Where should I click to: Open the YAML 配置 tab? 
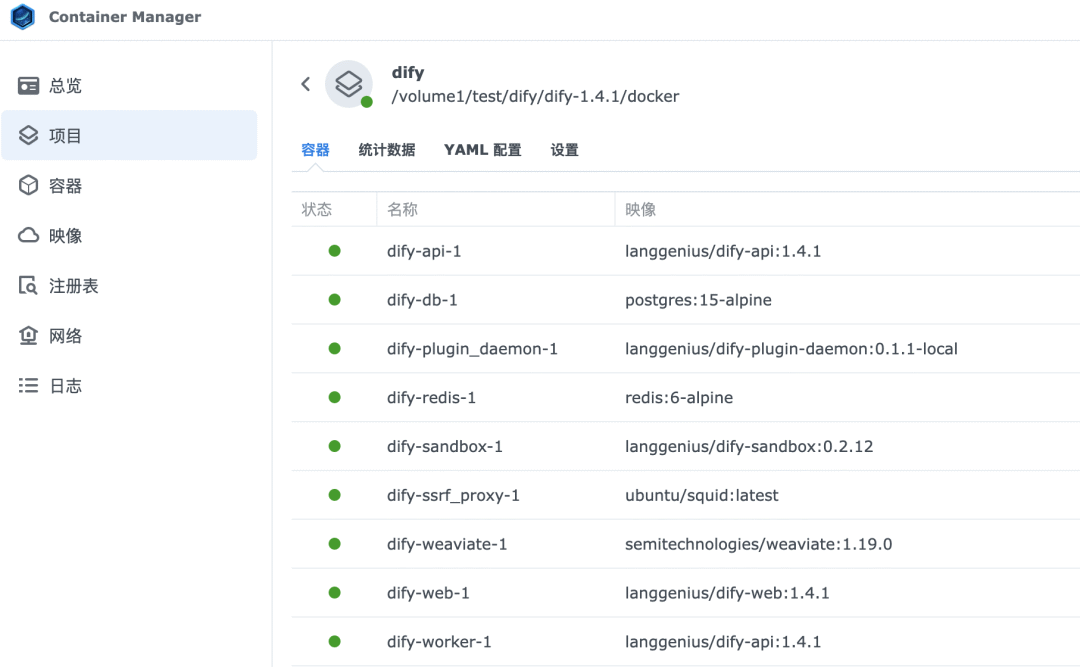pyautogui.click(x=482, y=150)
